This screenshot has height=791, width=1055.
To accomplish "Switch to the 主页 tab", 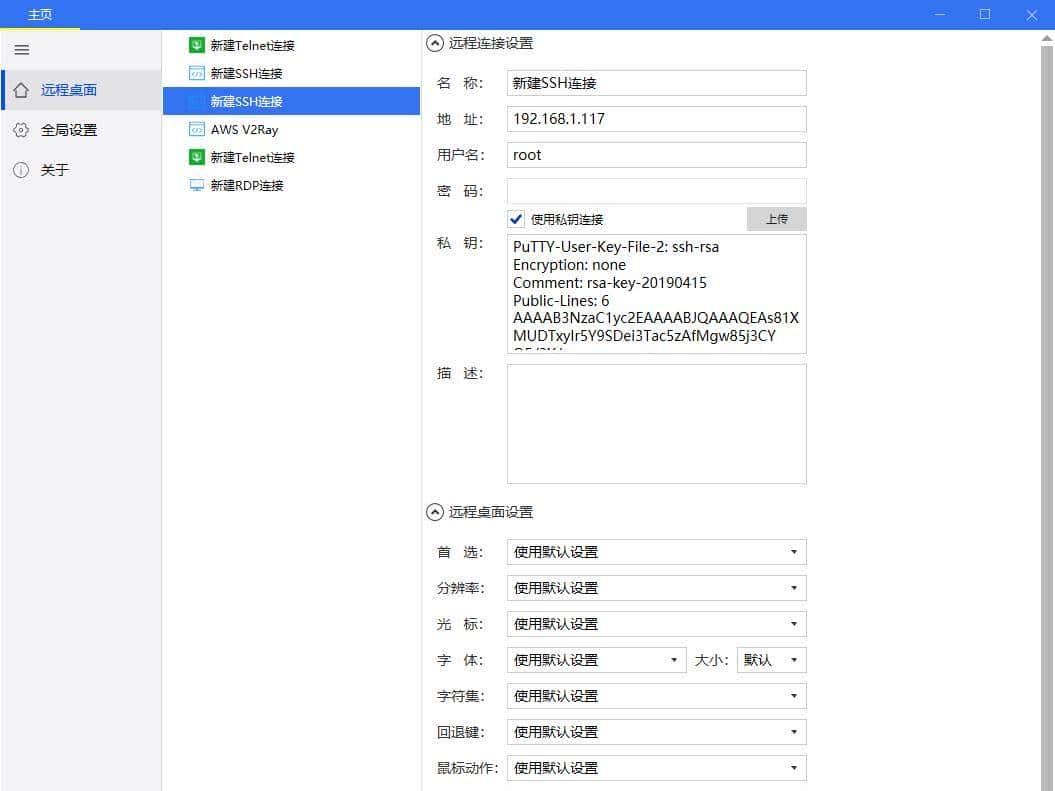I will pos(40,14).
